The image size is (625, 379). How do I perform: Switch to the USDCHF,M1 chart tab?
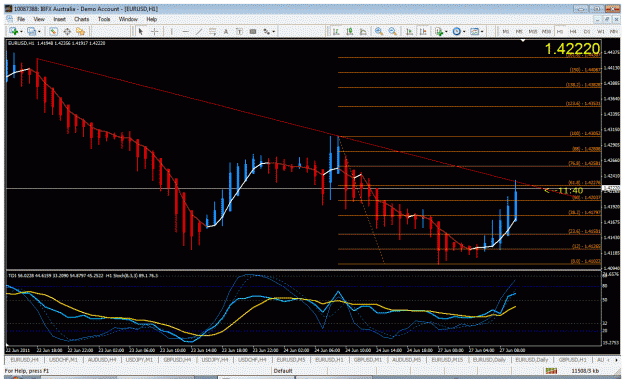pos(63,360)
